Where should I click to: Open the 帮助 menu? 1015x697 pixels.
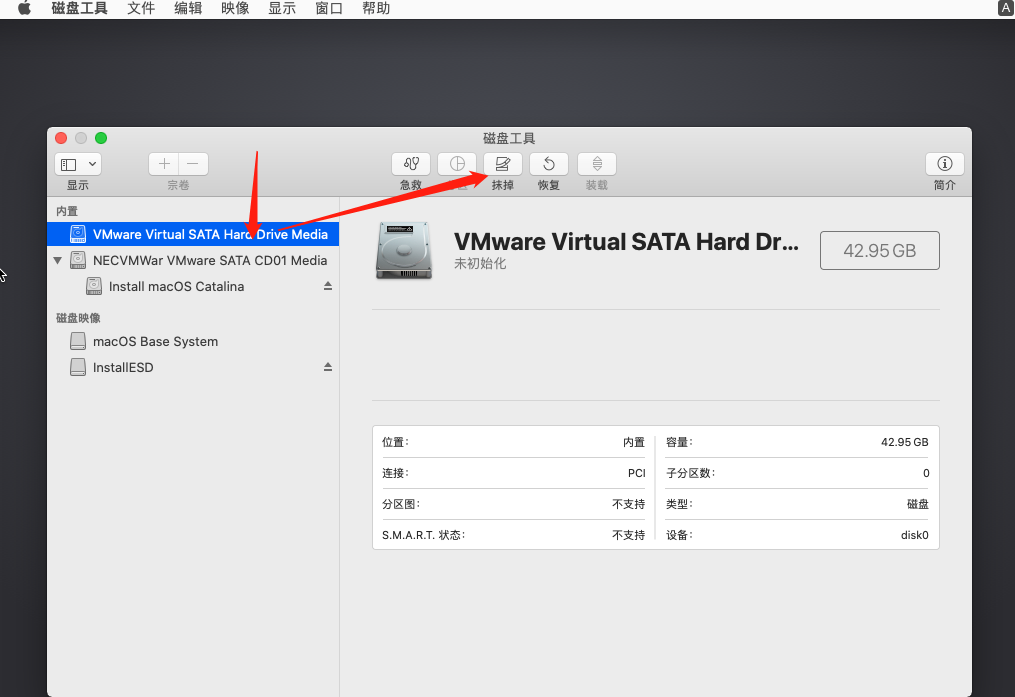[x=375, y=8]
